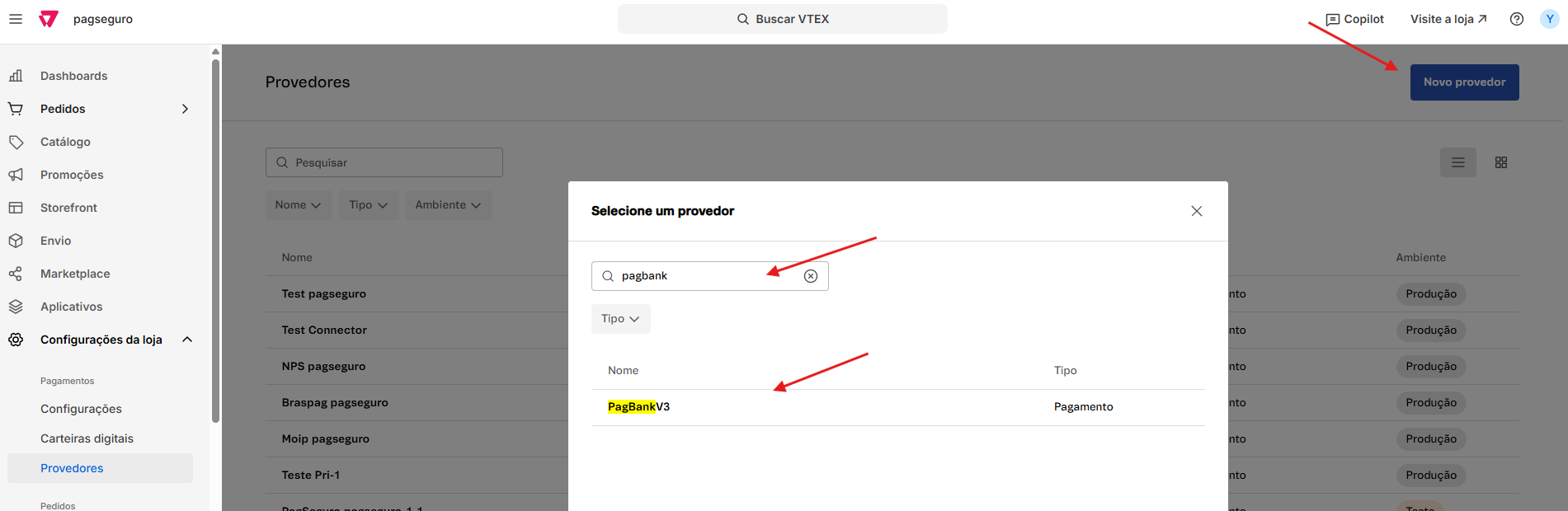Click the sidebar vertical scrollbar
The height and width of the screenshot is (511, 1568).
(215, 241)
